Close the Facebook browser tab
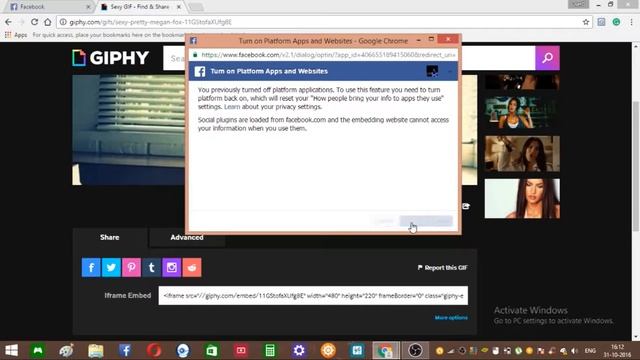The width and height of the screenshot is (640, 360). tap(88, 7)
